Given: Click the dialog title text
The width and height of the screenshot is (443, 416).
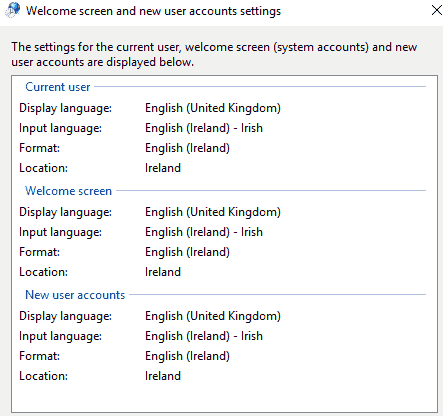Looking at the screenshot, I should click(153, 11).
